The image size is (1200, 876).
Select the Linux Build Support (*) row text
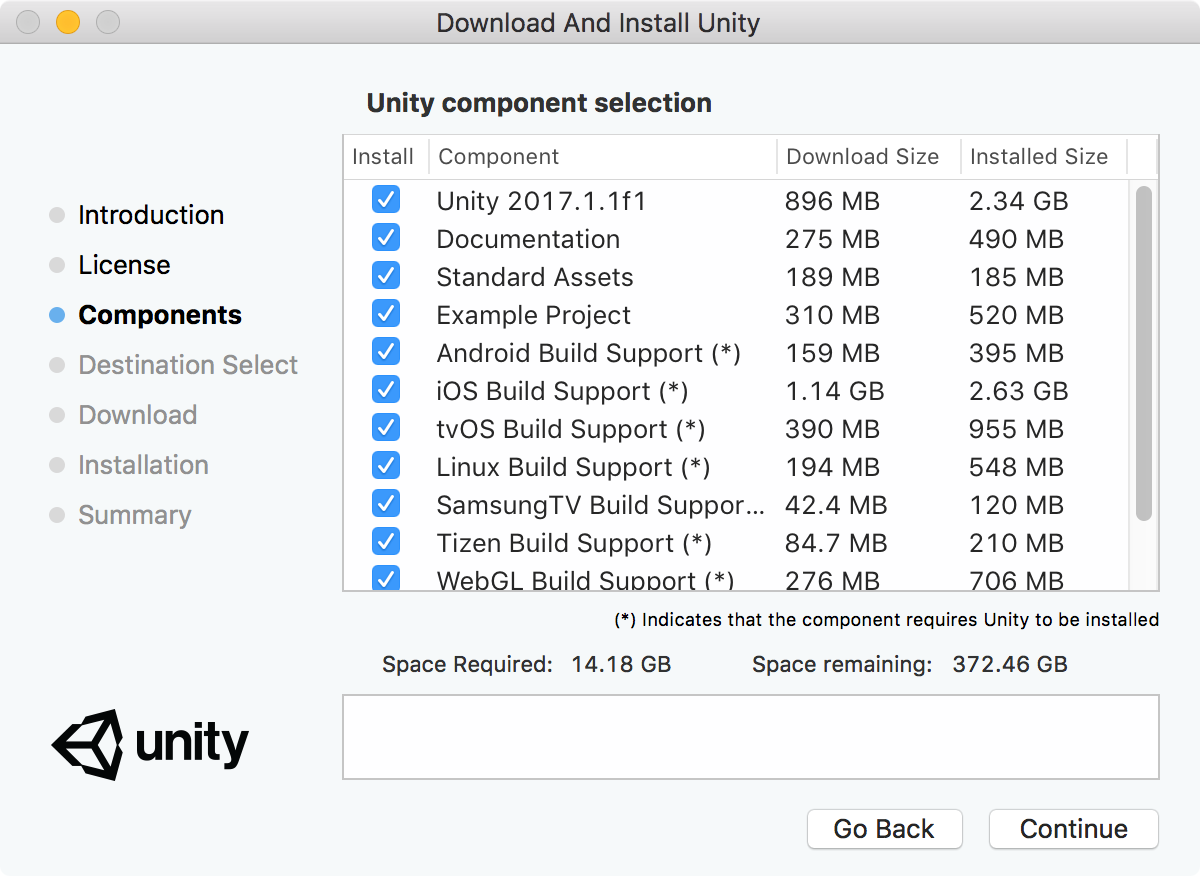click(x=573, y=467)
